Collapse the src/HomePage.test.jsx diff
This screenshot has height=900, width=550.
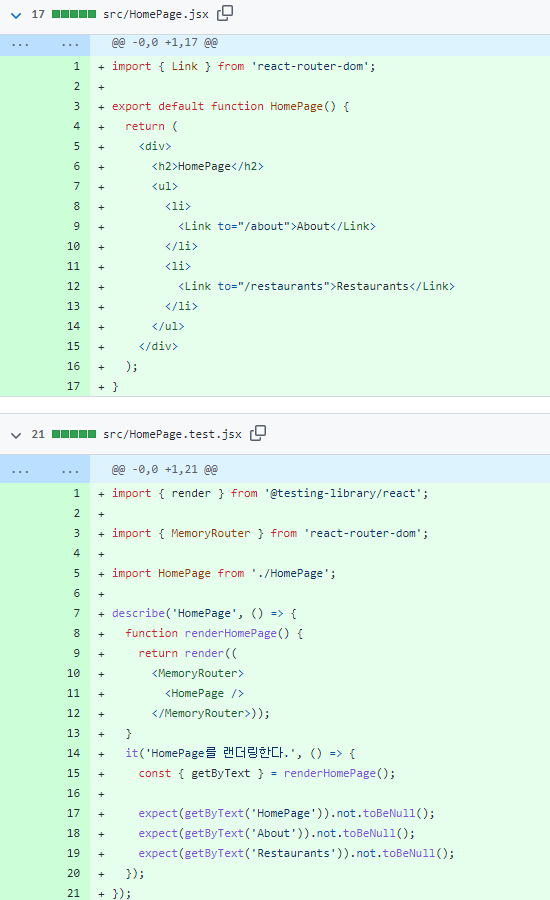click(16, 435)
